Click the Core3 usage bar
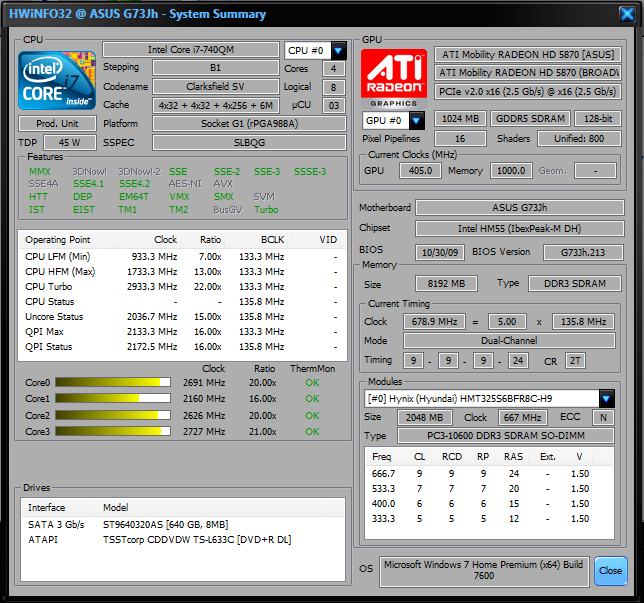Screen dimensions: 644x603 (x=113, y=431)
